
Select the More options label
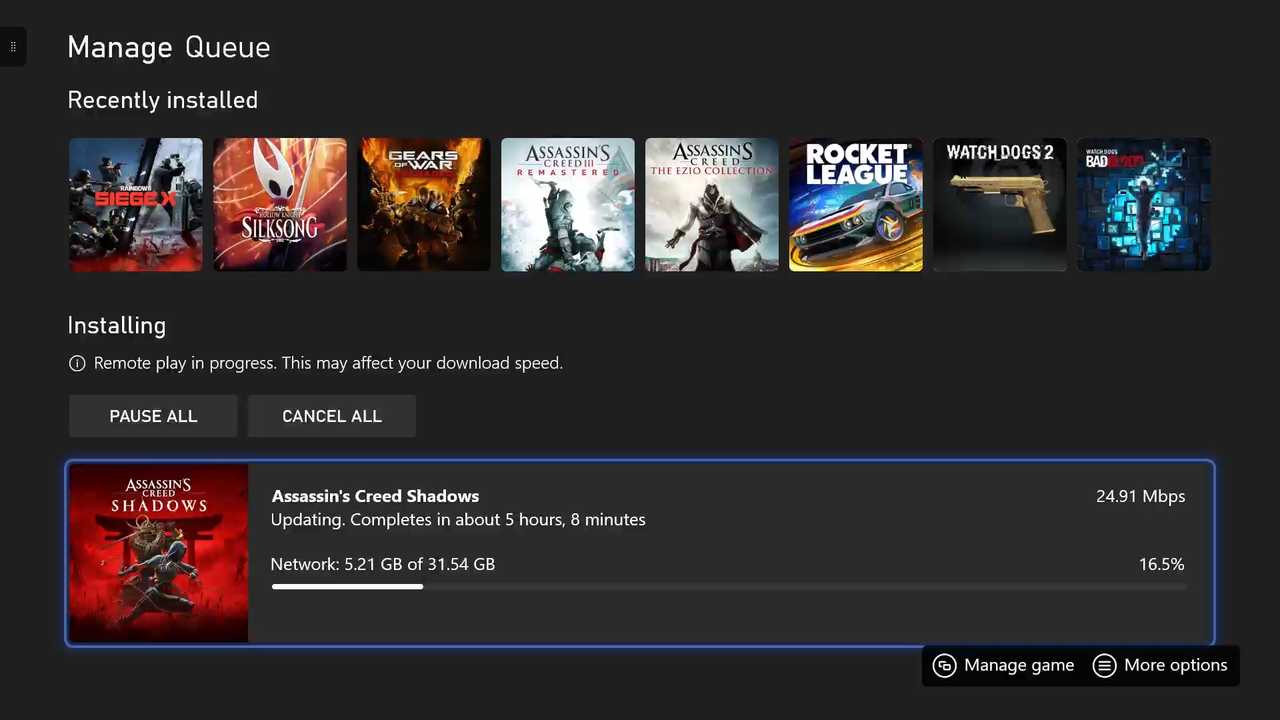[1176, 665]
